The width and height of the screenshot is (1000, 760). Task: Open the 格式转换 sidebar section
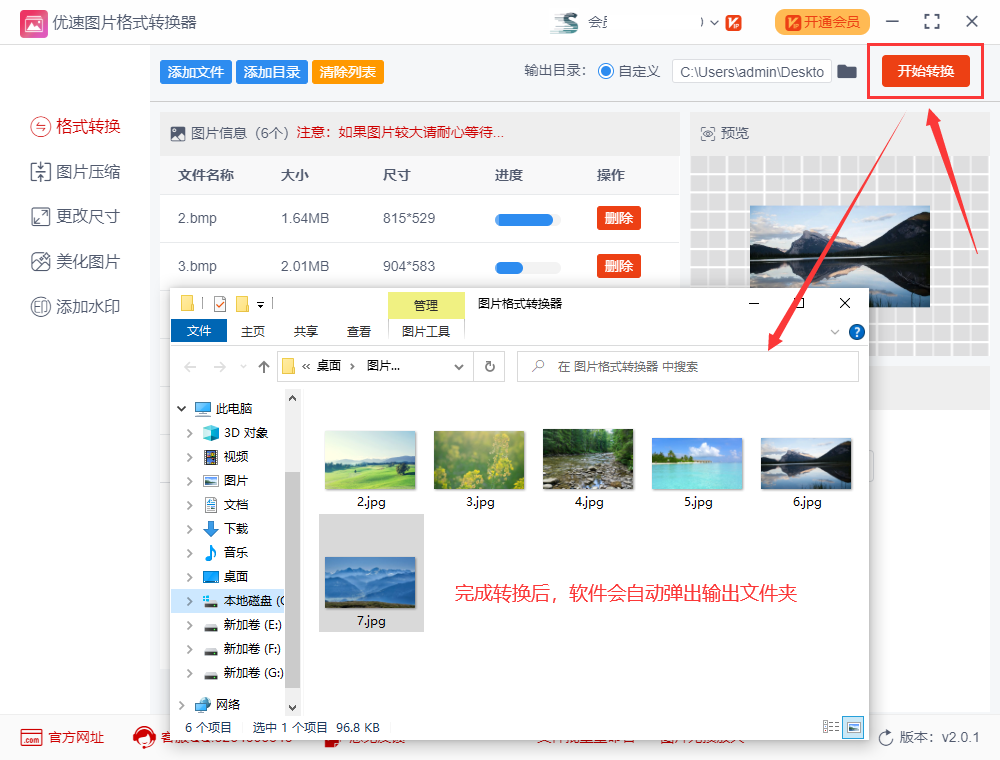[75, 126]
